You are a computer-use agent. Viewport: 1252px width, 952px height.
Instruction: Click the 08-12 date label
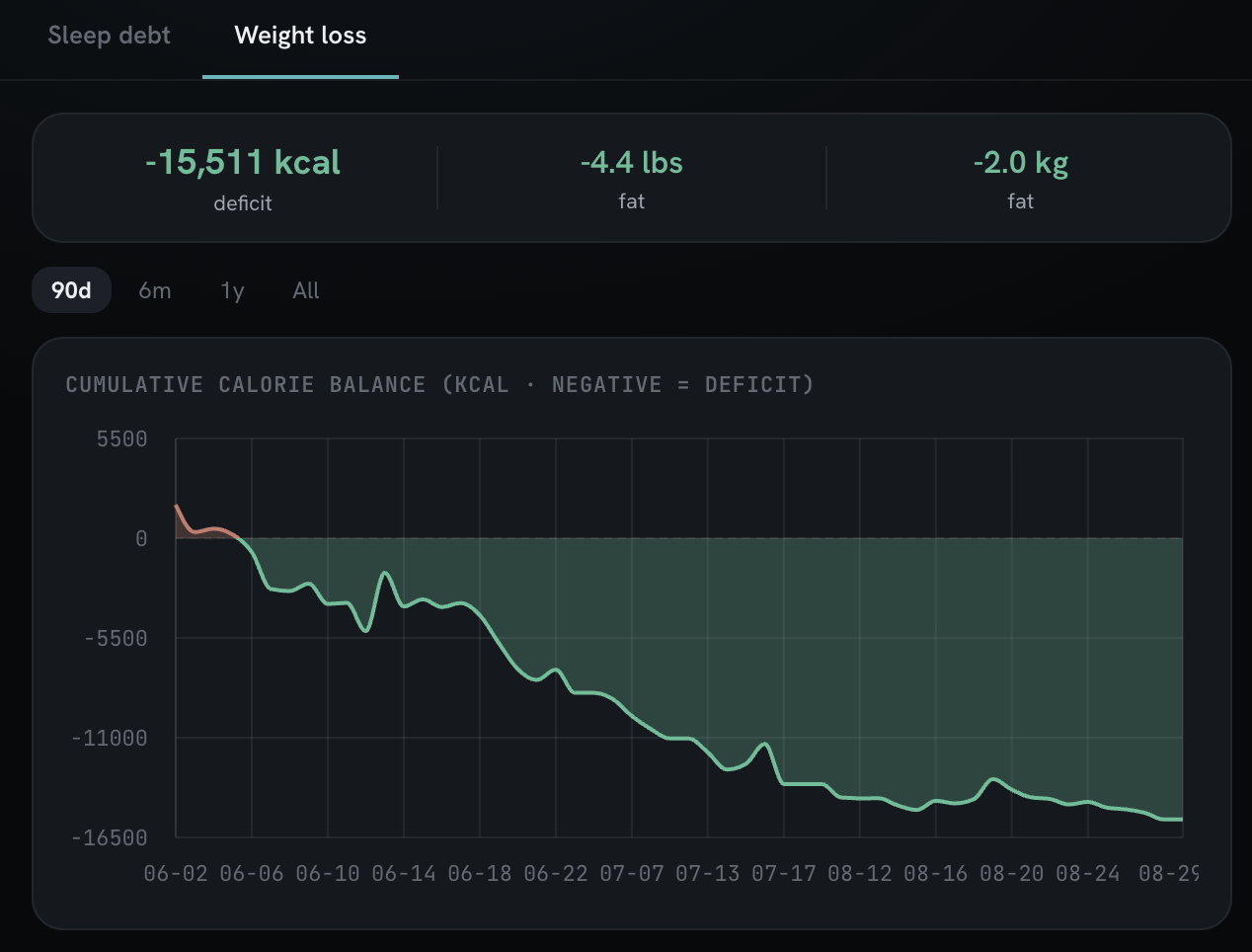860,874
